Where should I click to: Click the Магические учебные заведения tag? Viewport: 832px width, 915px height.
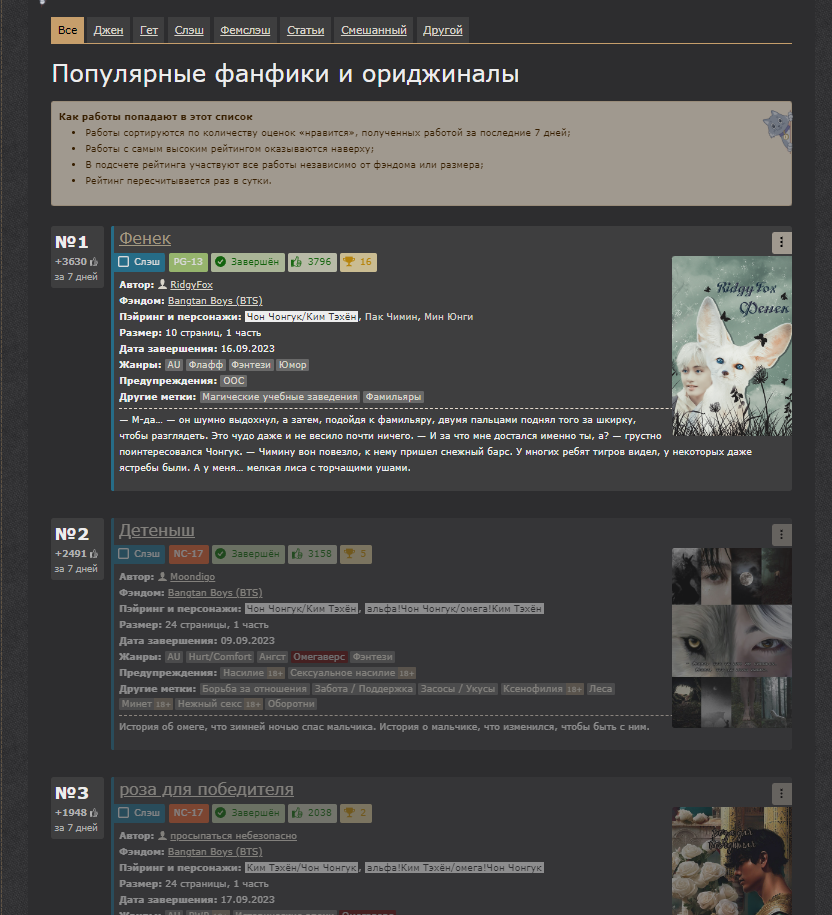coord(279,397)
